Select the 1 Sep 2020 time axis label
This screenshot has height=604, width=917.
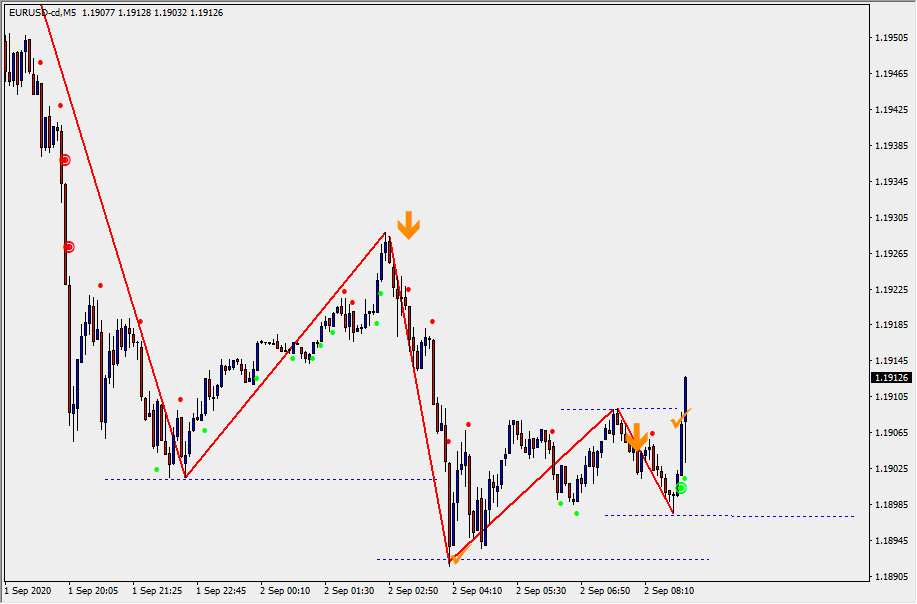coord(29,590)
